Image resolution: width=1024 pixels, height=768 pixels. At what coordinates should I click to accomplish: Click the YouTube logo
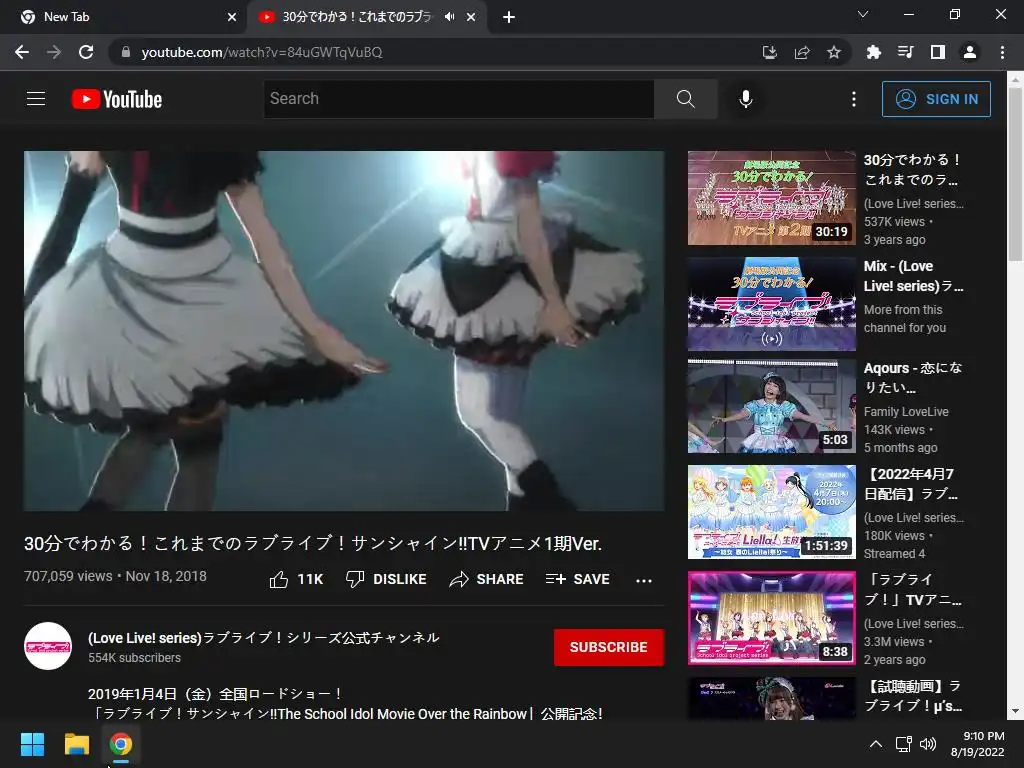coord(117,99)
